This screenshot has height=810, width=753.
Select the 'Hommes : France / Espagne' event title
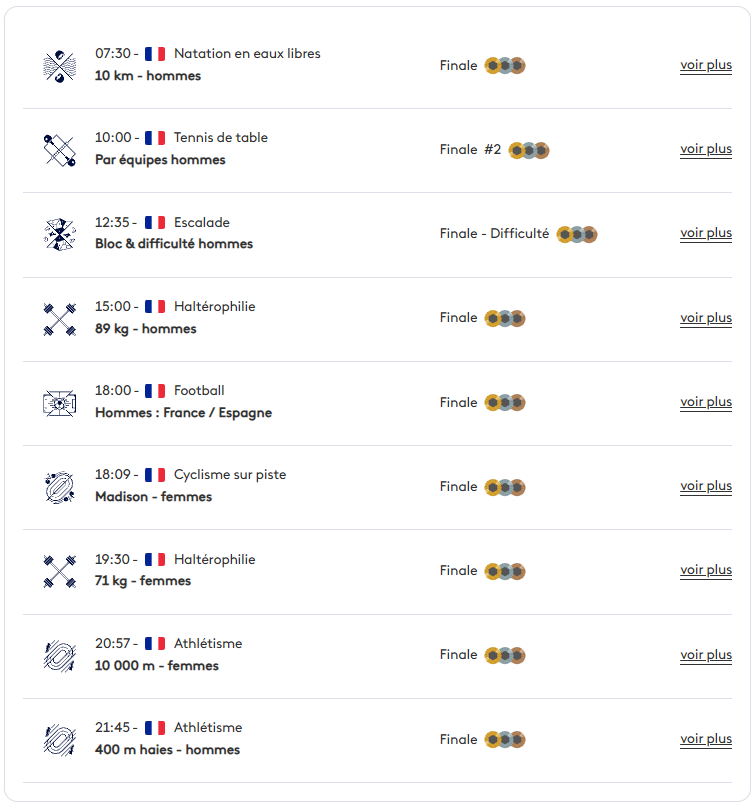[x=183, y=413]
